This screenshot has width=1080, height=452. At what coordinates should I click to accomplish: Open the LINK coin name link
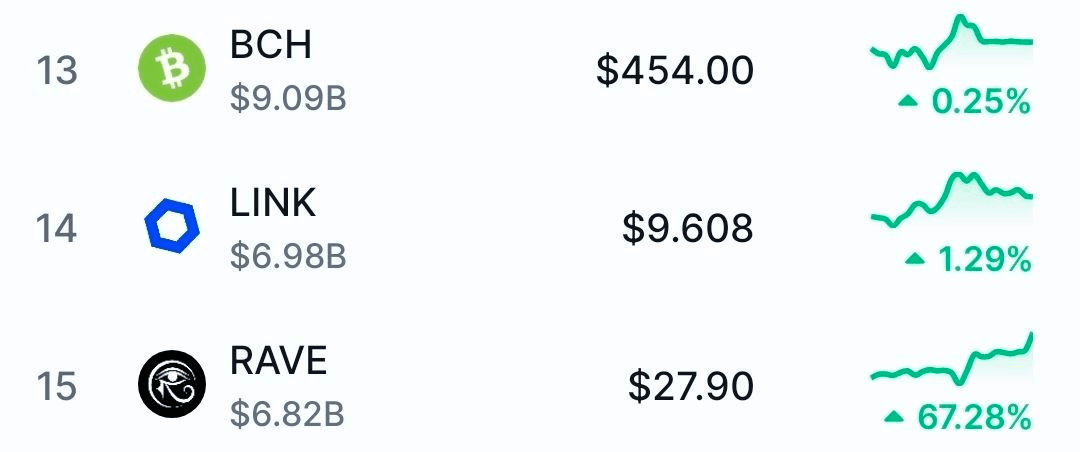273,203
